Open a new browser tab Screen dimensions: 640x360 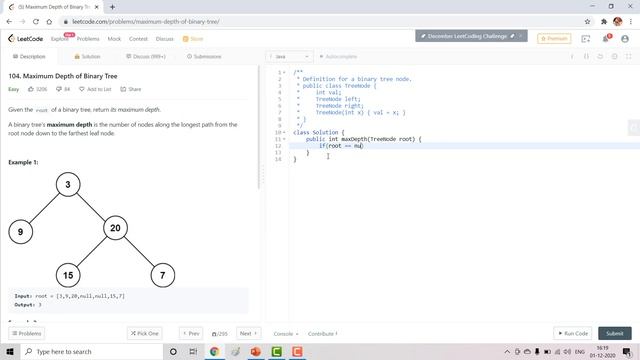[x=112, y=7]
